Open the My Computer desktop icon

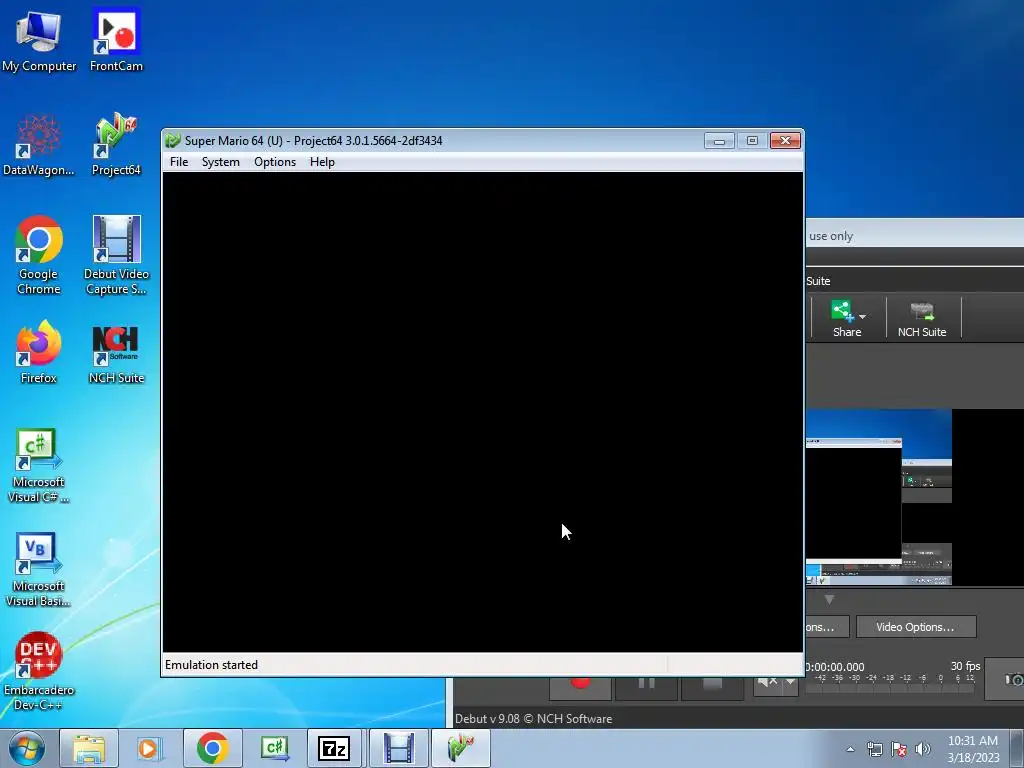(39, 40)
